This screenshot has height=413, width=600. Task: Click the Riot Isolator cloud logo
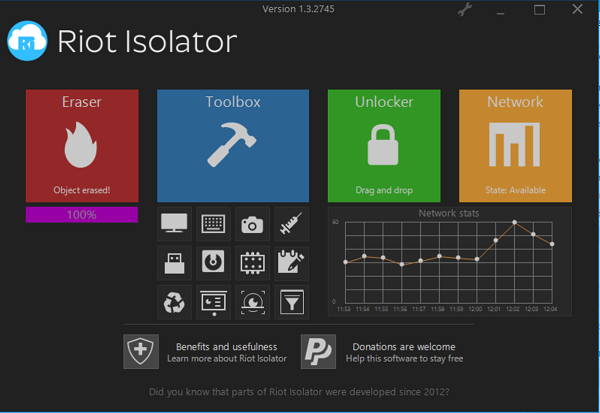tap(27, 41)
